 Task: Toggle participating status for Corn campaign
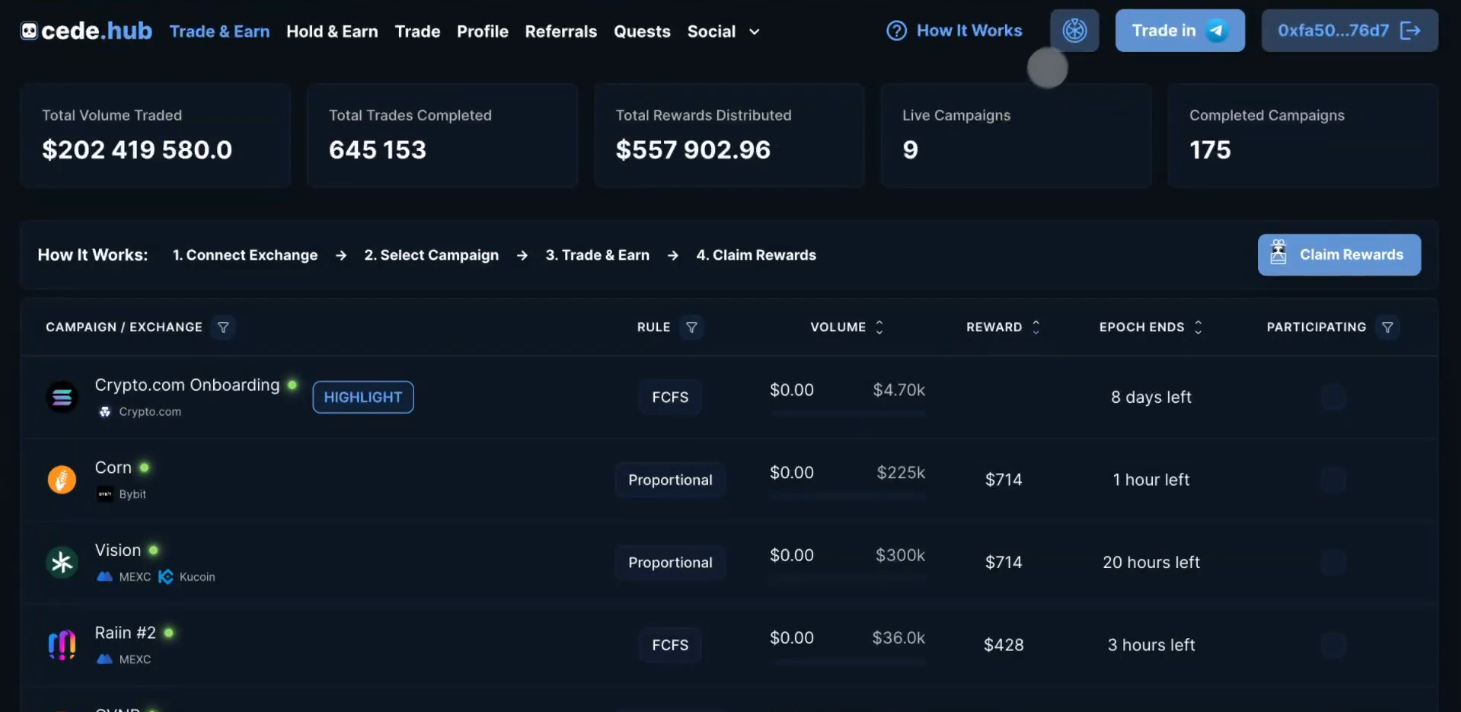1333,480
